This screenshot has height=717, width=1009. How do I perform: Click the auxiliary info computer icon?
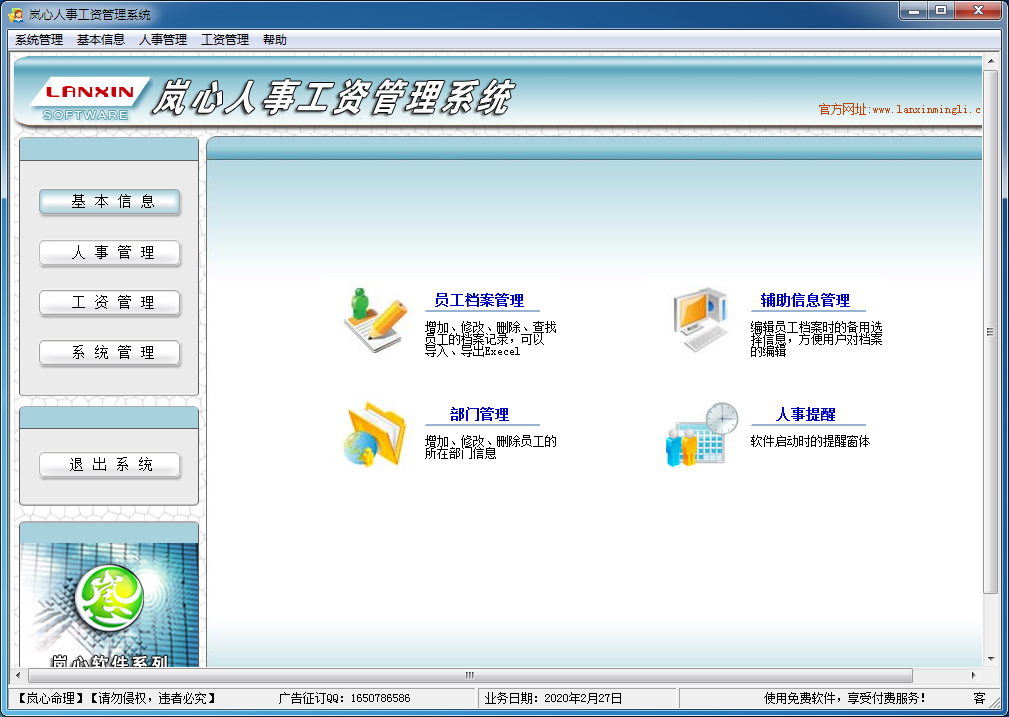(700, 319)
